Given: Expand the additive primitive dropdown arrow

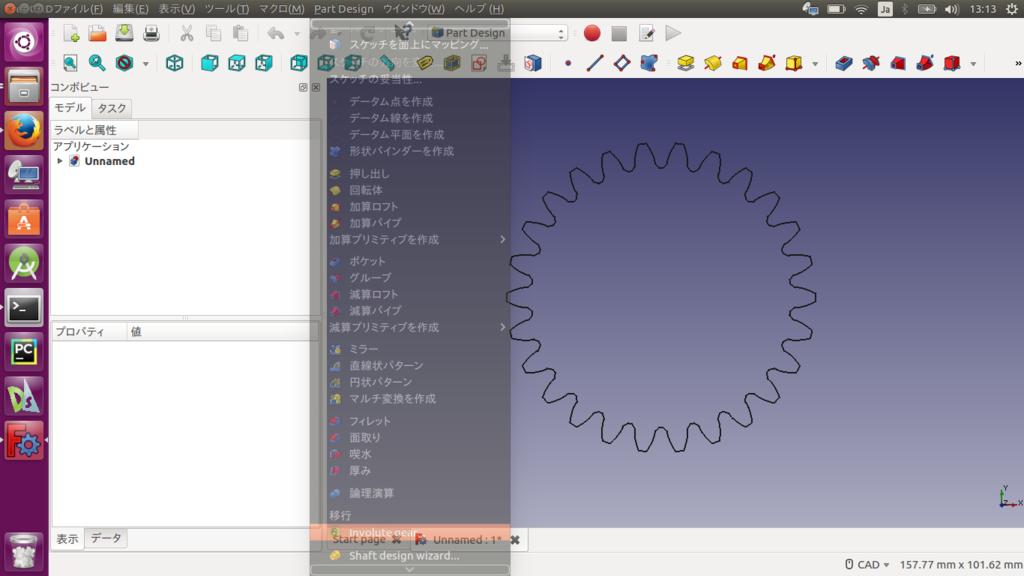Looking at the screenshot, I should pyautogui.click(x=815, y=63).
